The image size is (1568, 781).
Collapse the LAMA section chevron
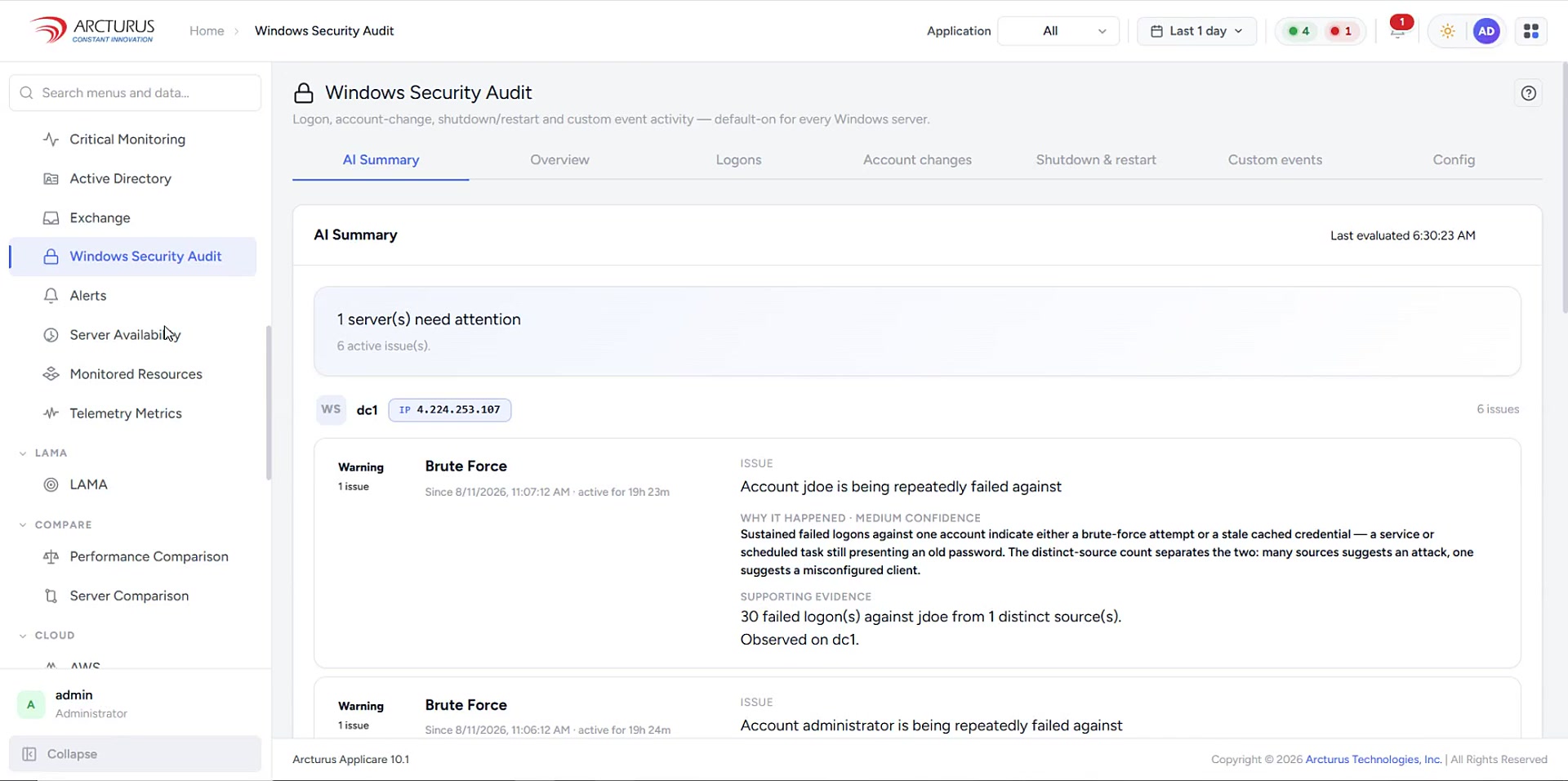(23, 453)
